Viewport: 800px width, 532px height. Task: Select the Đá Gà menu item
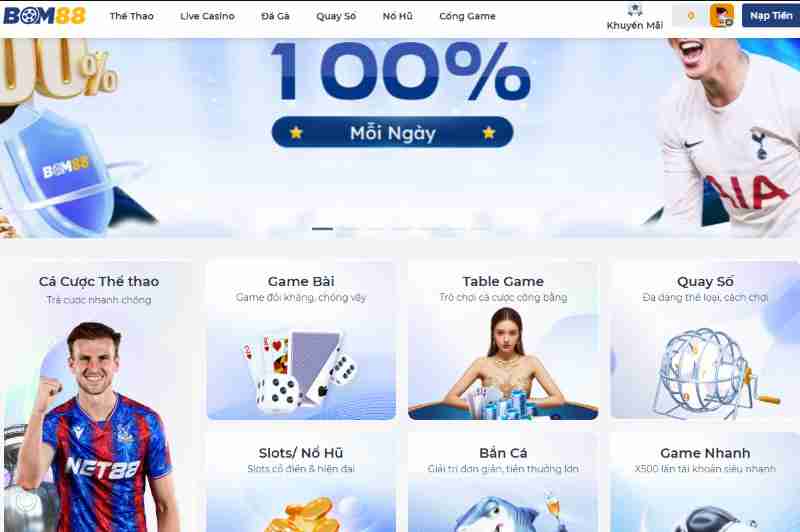(x=276, y=16)
